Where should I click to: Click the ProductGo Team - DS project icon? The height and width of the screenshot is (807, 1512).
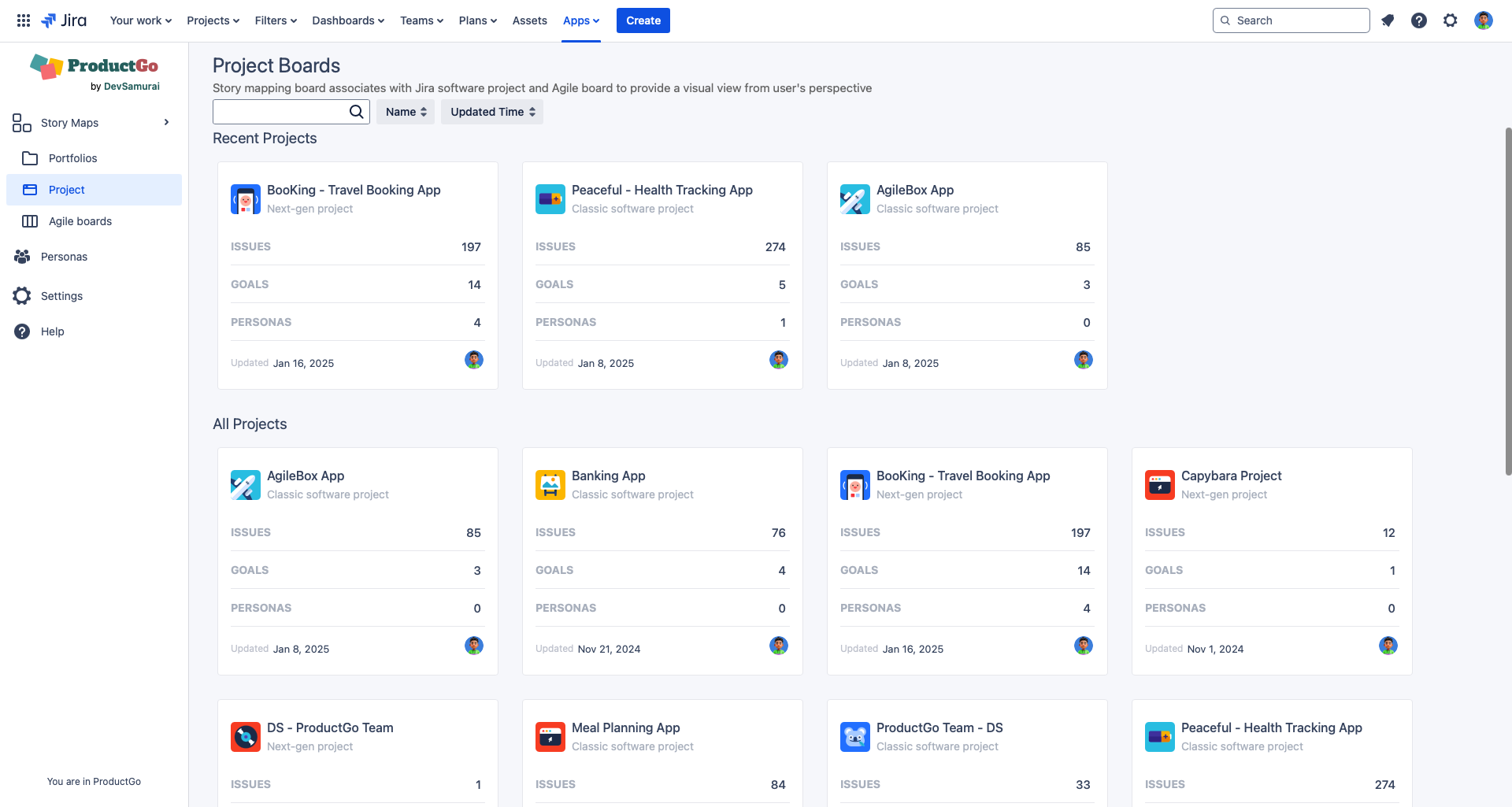pos(855,737)
